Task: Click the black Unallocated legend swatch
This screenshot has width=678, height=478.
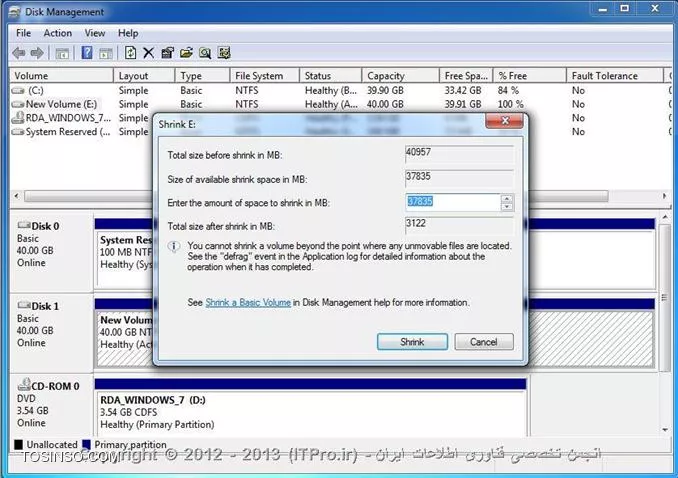Action: pyautogui.click(x=18, y=445)
